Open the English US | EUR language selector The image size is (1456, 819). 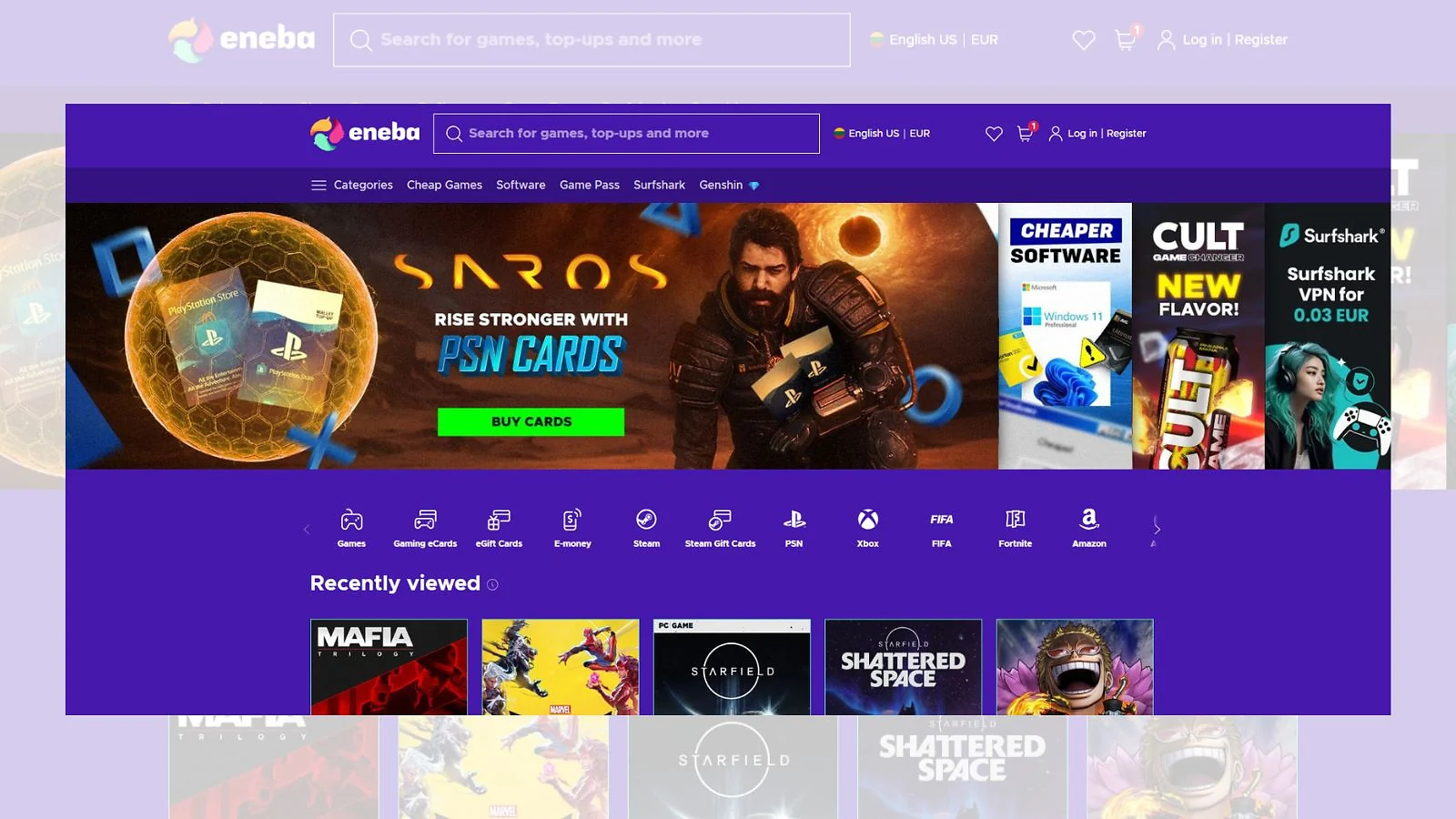882,133
